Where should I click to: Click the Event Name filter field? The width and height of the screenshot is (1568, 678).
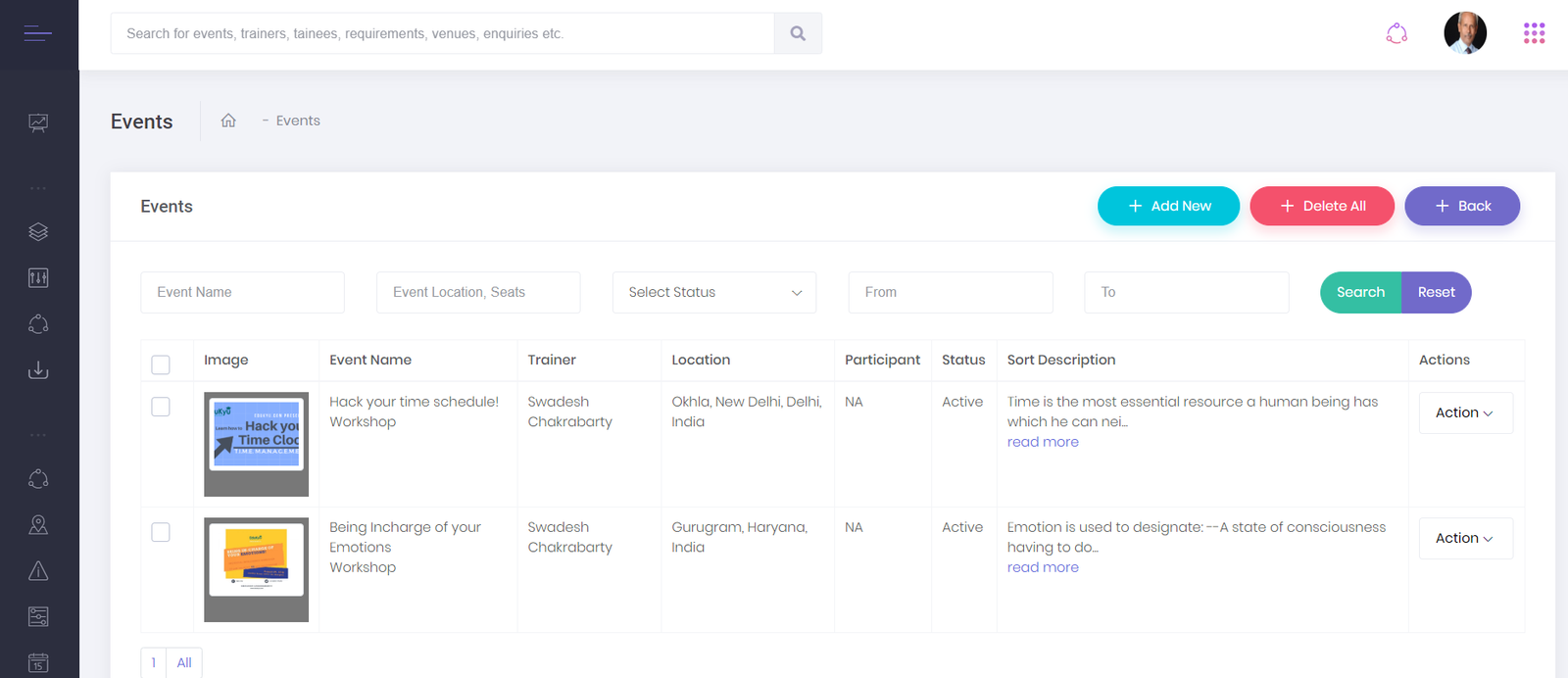coord(242,292)
